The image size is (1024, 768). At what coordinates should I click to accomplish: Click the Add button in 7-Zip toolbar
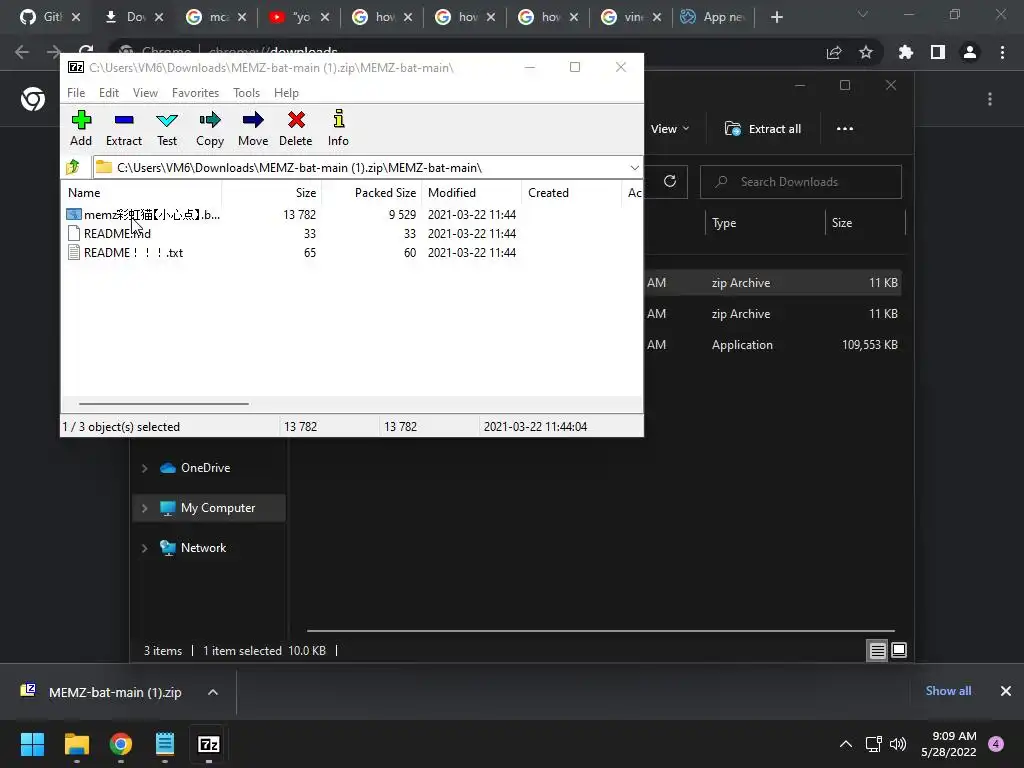point(81,128)
